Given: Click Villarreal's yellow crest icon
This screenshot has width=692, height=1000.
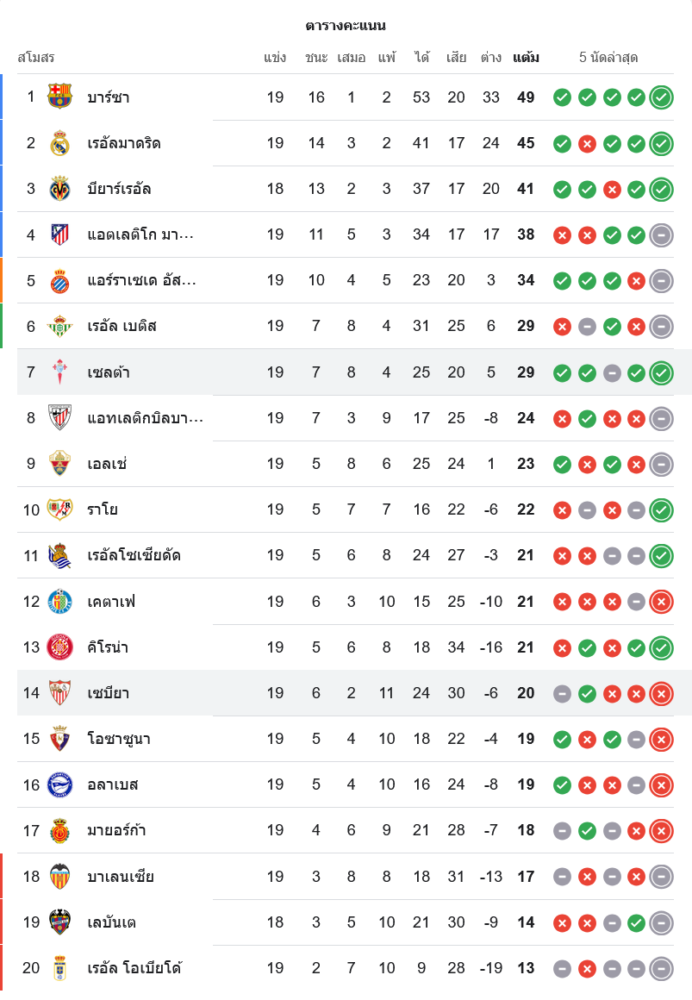Looking at the screenshot, I should coord(60,189).
